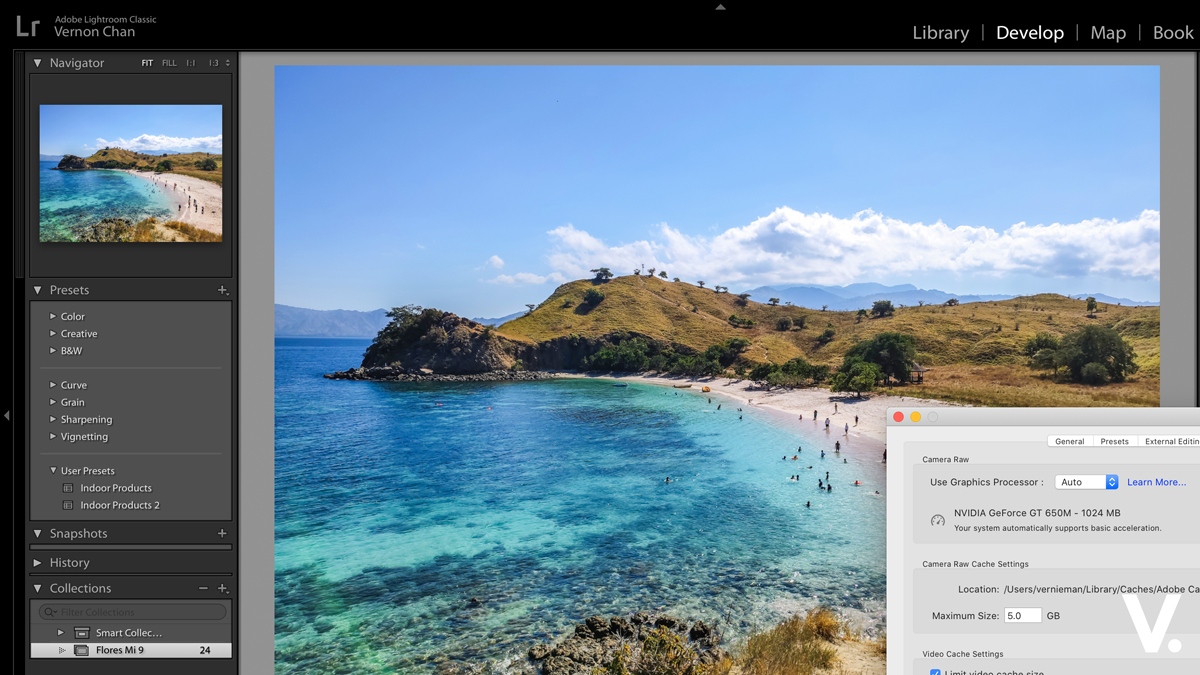Image resolution: width=1200 pixels, height=675 pixels.
Task: Hide left panel group with side arrow
Action: point(6,415)
